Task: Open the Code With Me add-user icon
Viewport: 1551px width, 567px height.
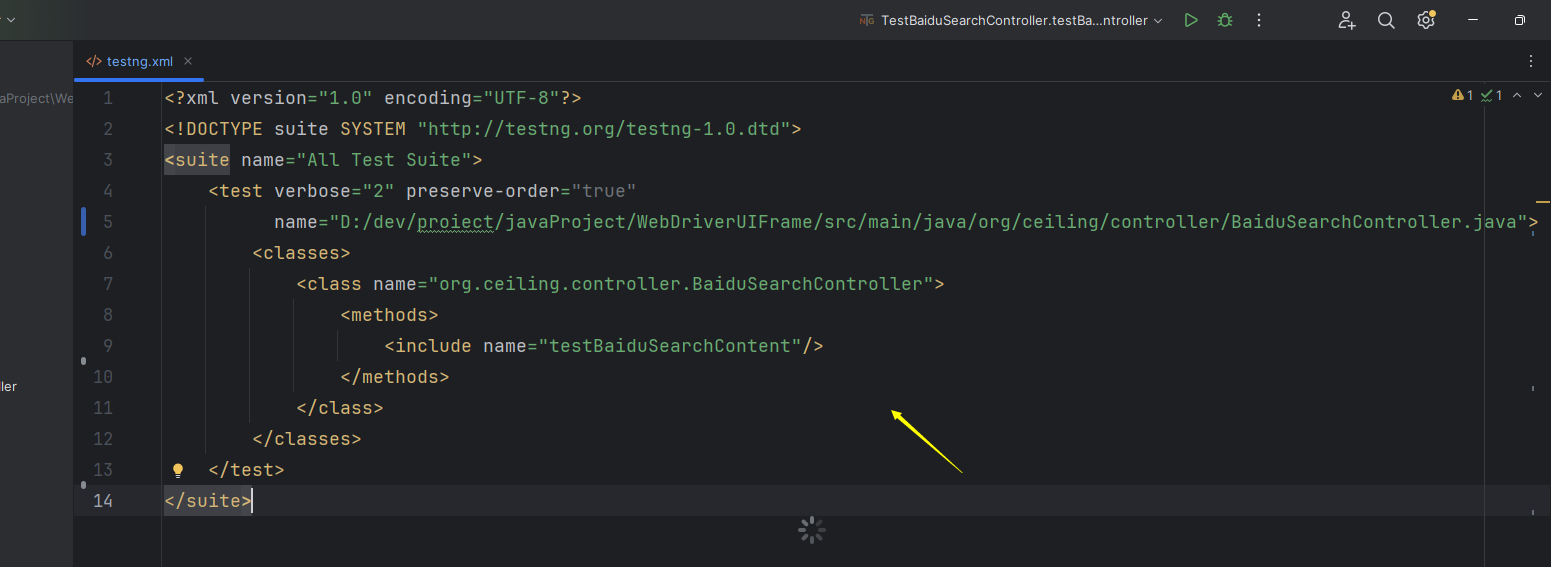Action: [1347, 20]
